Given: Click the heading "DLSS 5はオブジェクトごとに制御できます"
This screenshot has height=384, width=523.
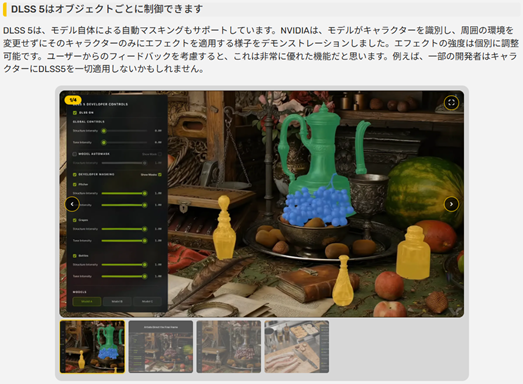Looking at the screenshot, I should [x=107, y=9].
